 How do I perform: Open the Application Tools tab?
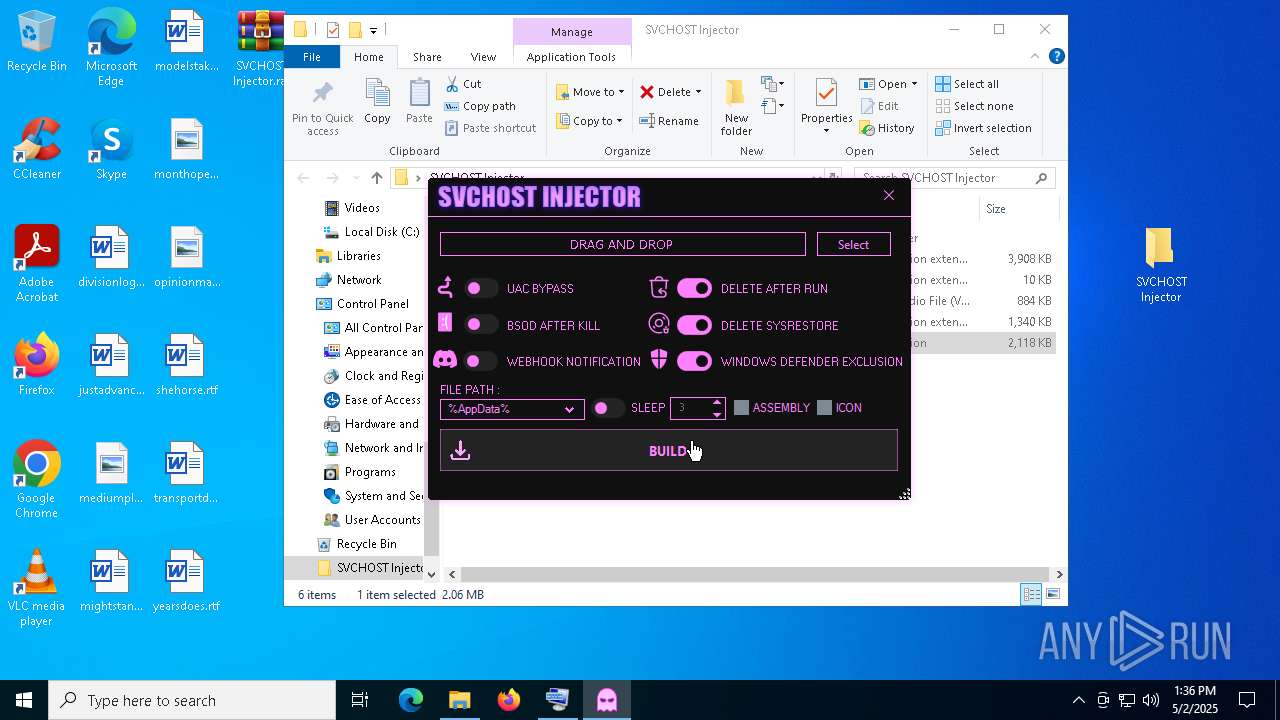pyautogui.click(x=571, y=57)
